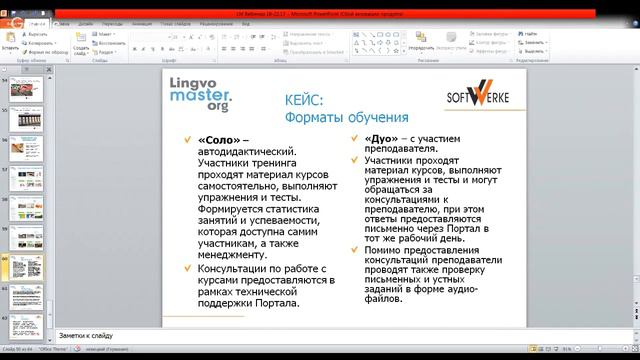This screenshot has width=640, height=360.
Task: Open the clipboard pane launcher
Action: [67, 60]
